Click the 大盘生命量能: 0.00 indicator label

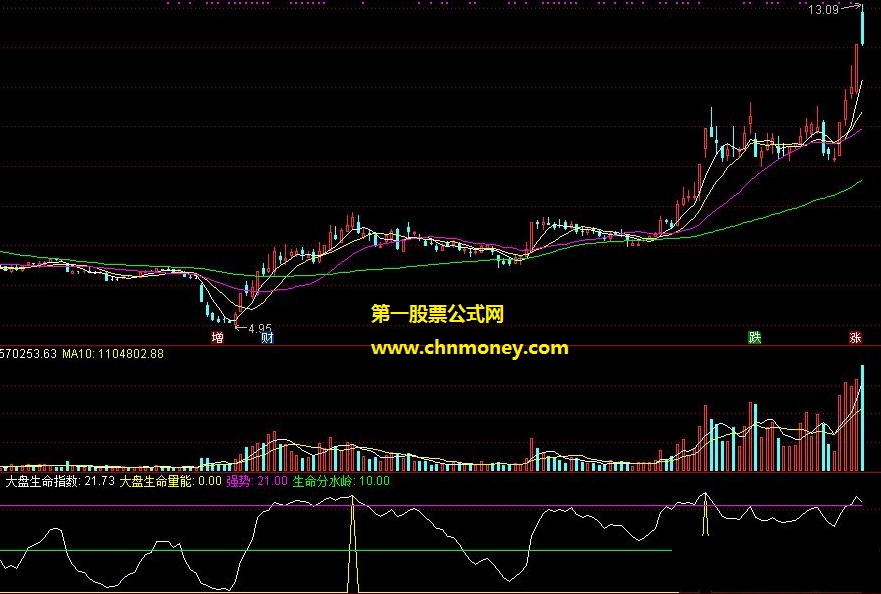point(171,481)
